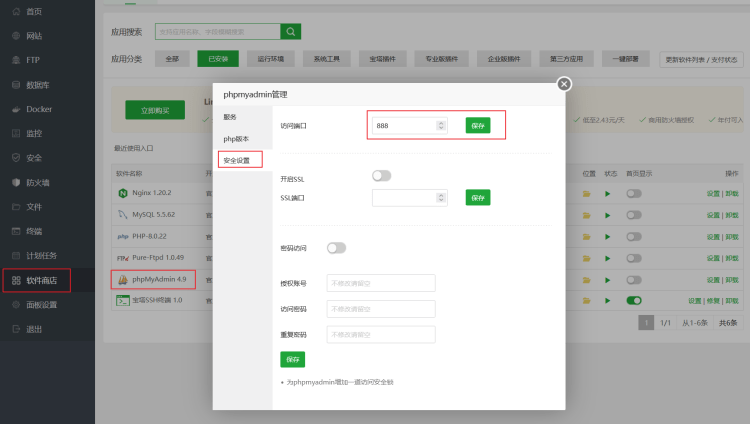Click the 宝塔SSH终端 1.0 app icon
Screen dimensions: 750x424
point(123,301)
